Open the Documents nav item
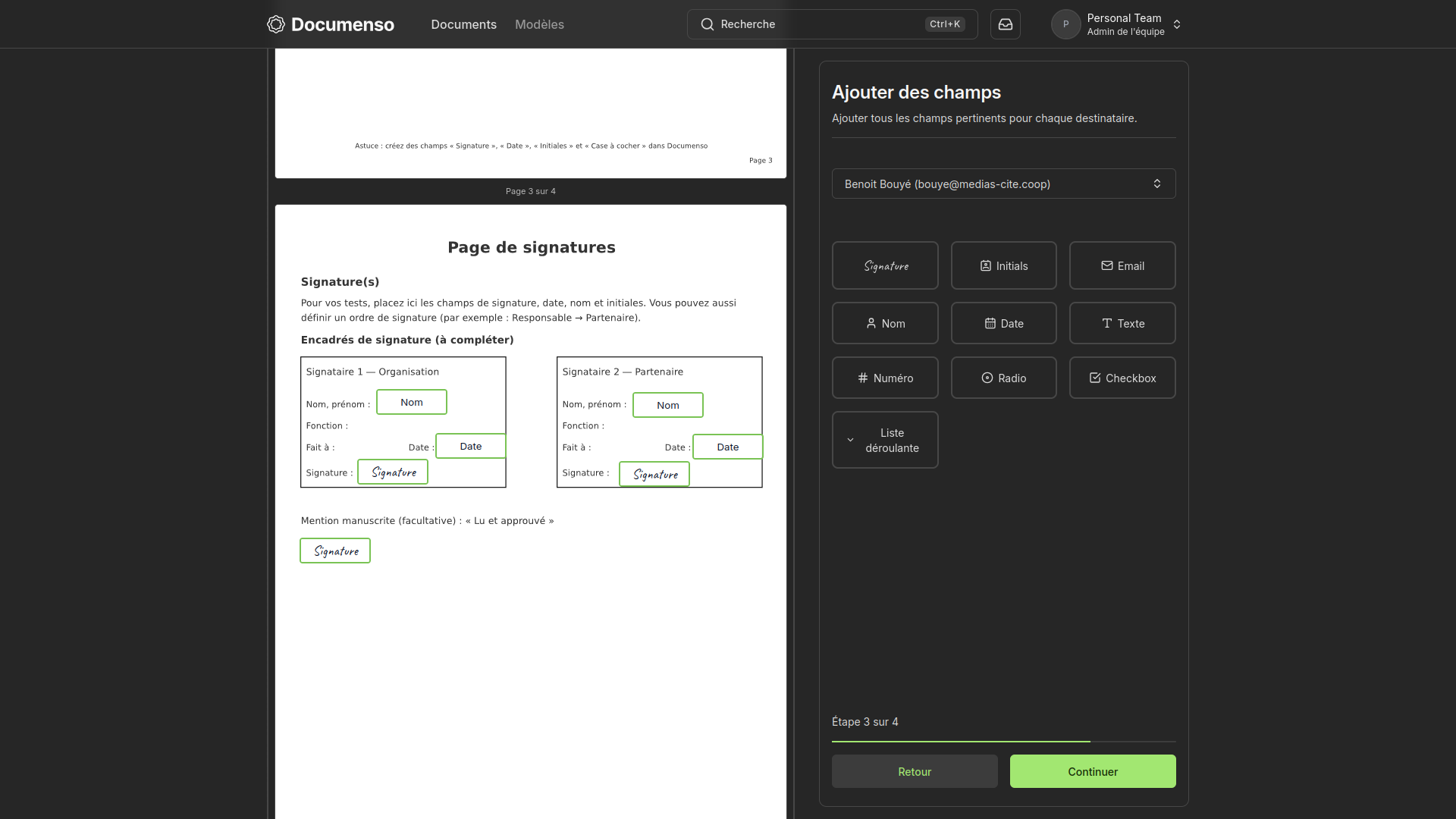 coord(463,24)
